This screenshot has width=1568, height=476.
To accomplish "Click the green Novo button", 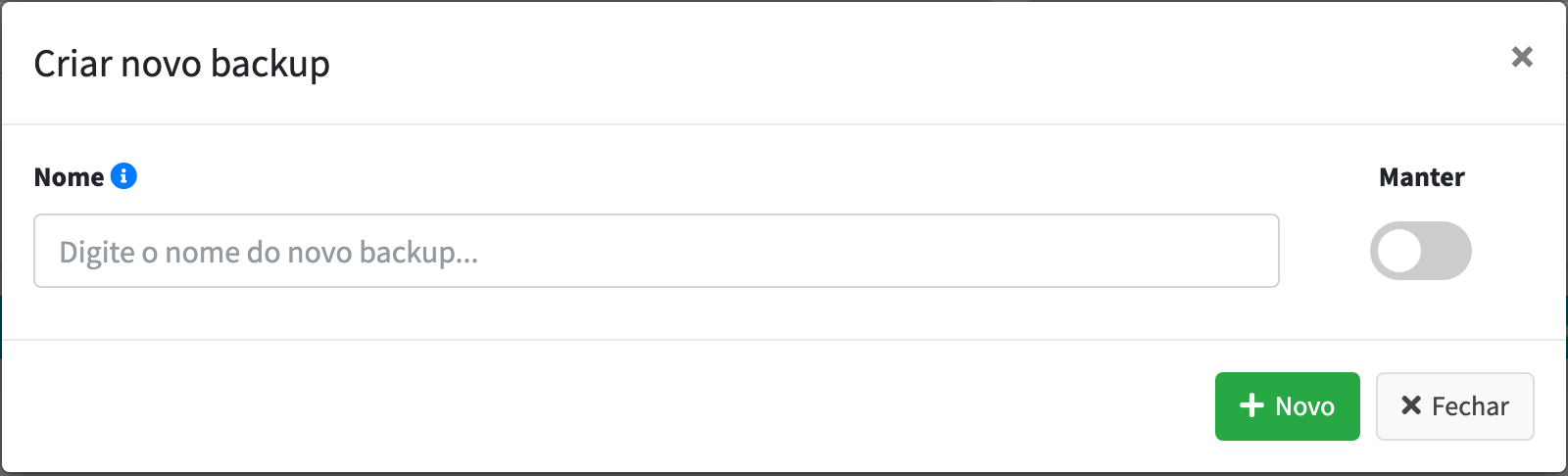I will click(1288, 406).
